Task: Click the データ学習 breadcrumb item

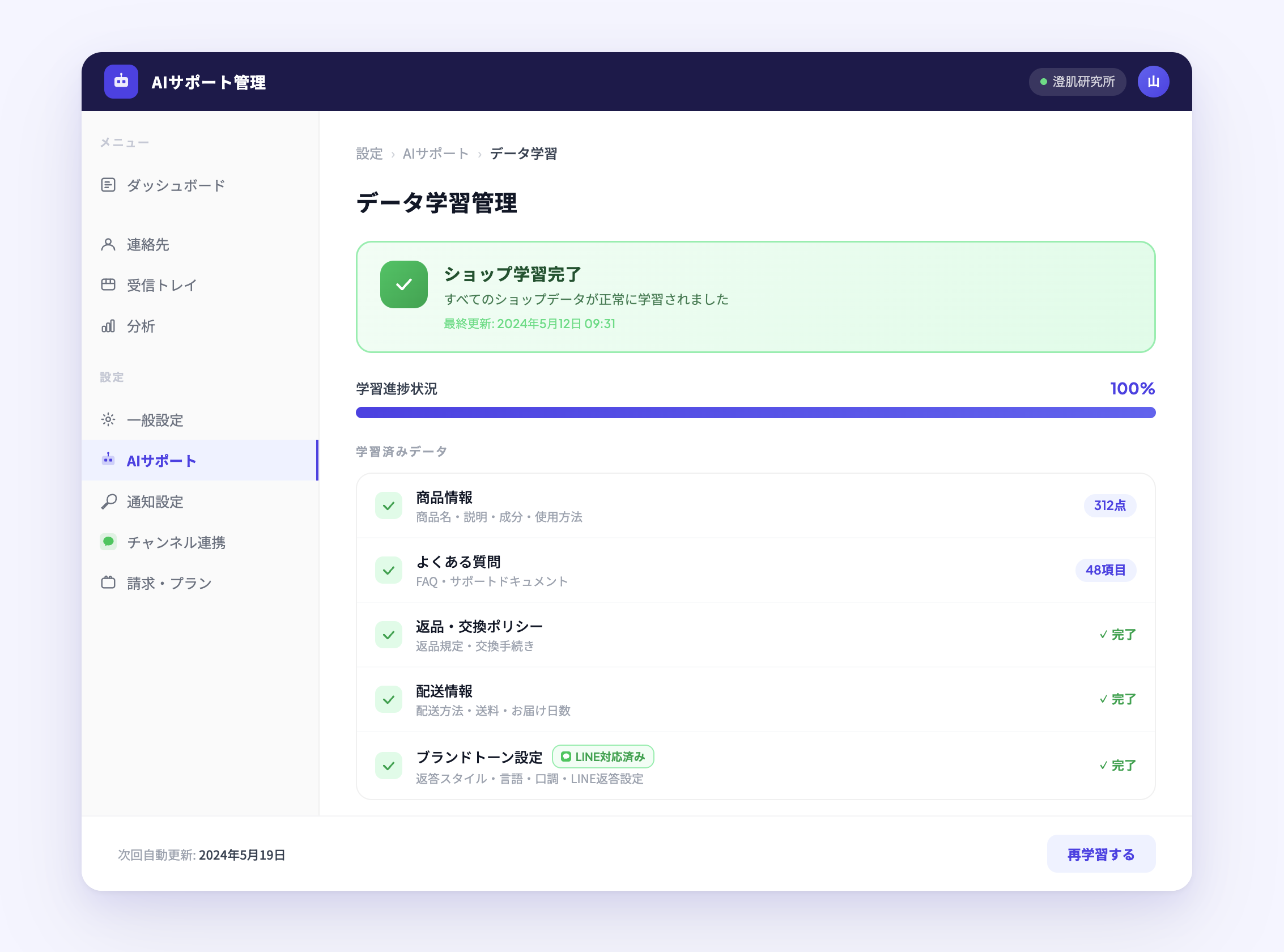Action: click(523, 154)
